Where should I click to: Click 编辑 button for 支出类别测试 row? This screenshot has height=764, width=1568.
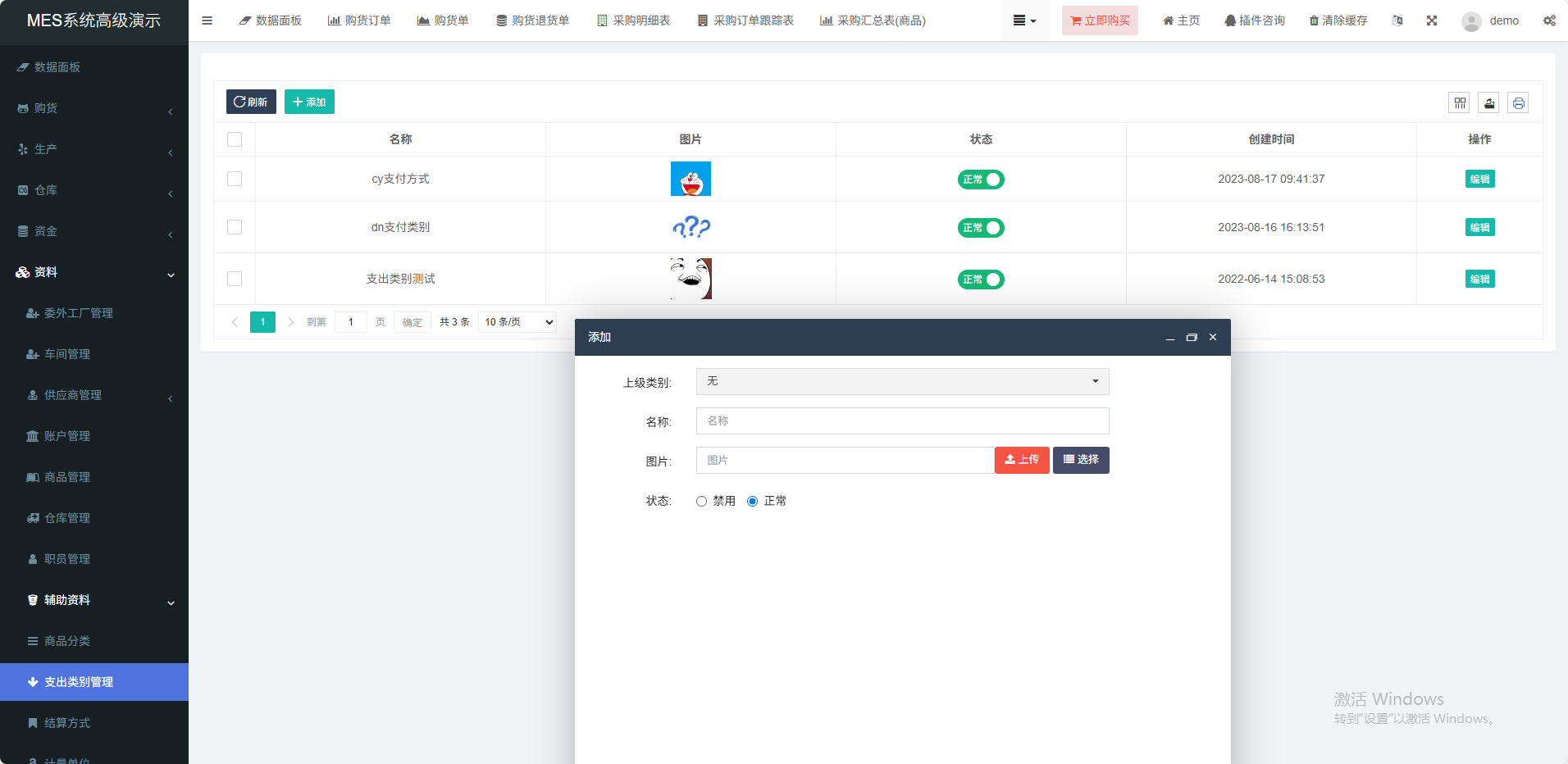1479,279
